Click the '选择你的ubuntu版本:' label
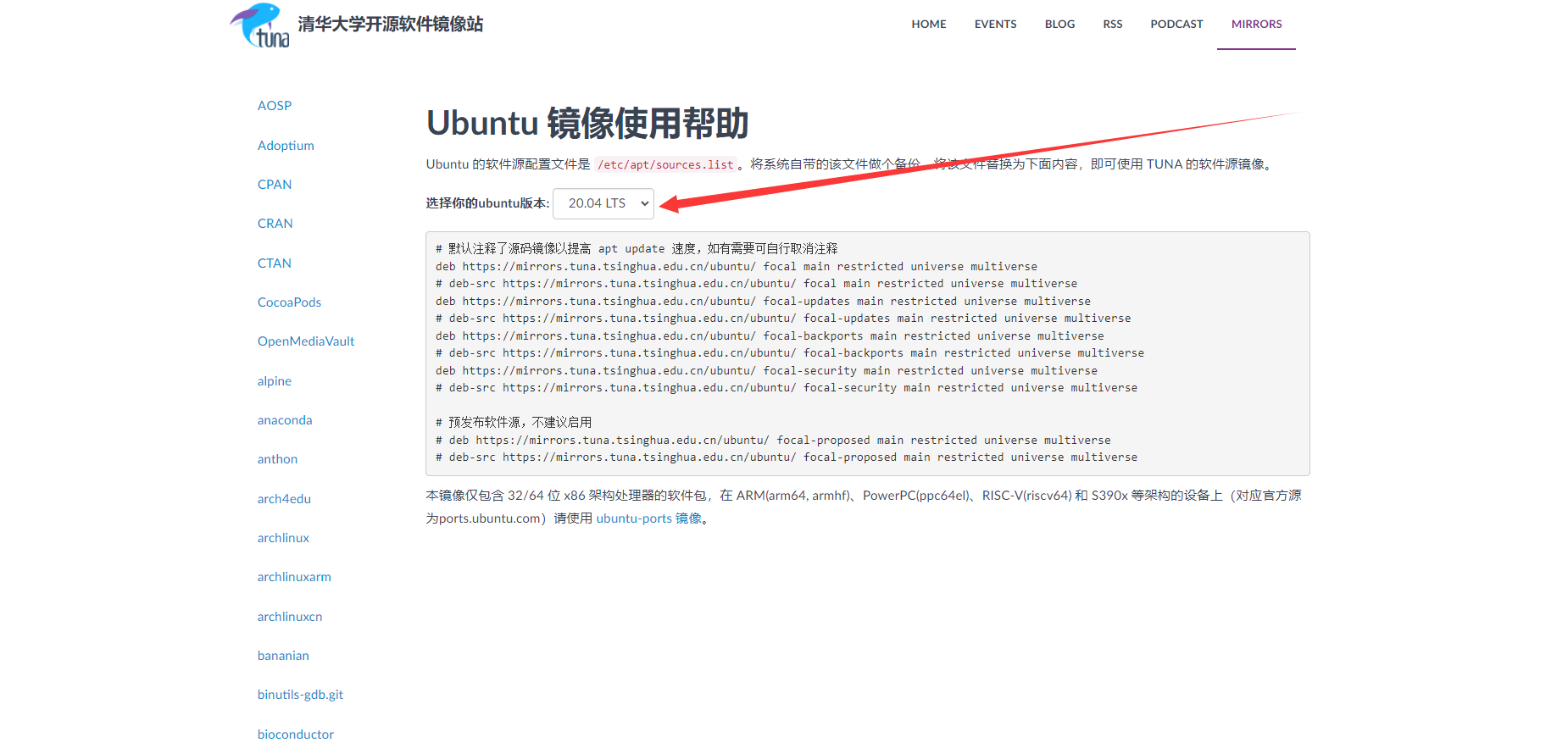The height and width of the screenshot is (754, 1568). click(487, 203)
